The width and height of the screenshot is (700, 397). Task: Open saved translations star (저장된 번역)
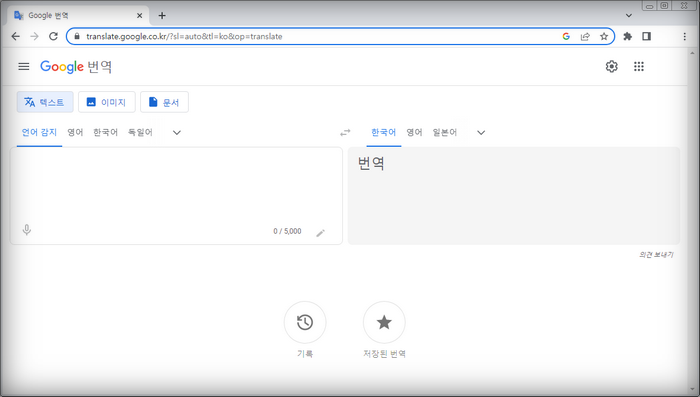pyautogui.click(x=384, y=322)
